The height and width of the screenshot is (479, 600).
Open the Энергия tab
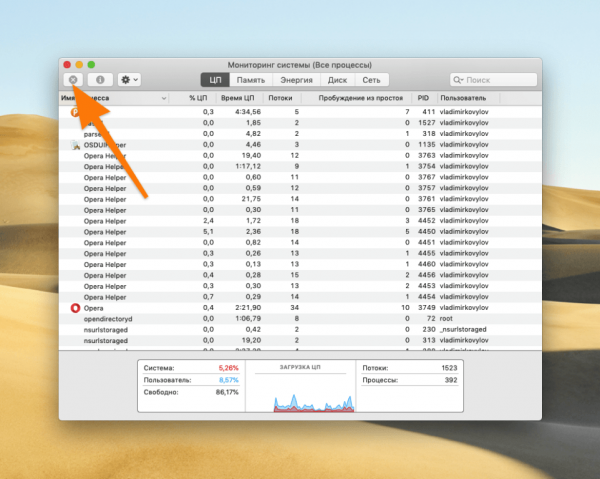coord(296,80)
